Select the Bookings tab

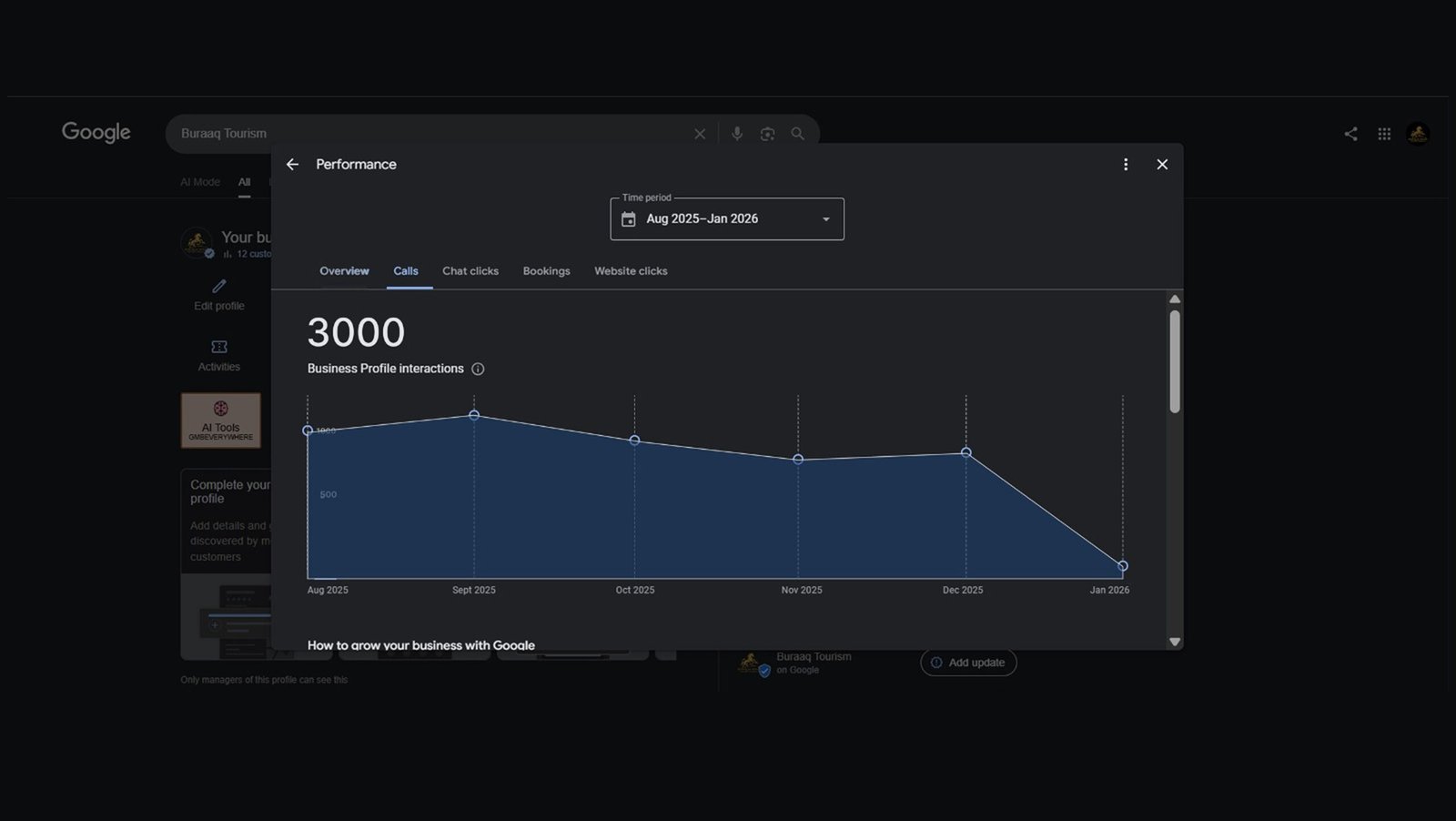coord(546,271)
